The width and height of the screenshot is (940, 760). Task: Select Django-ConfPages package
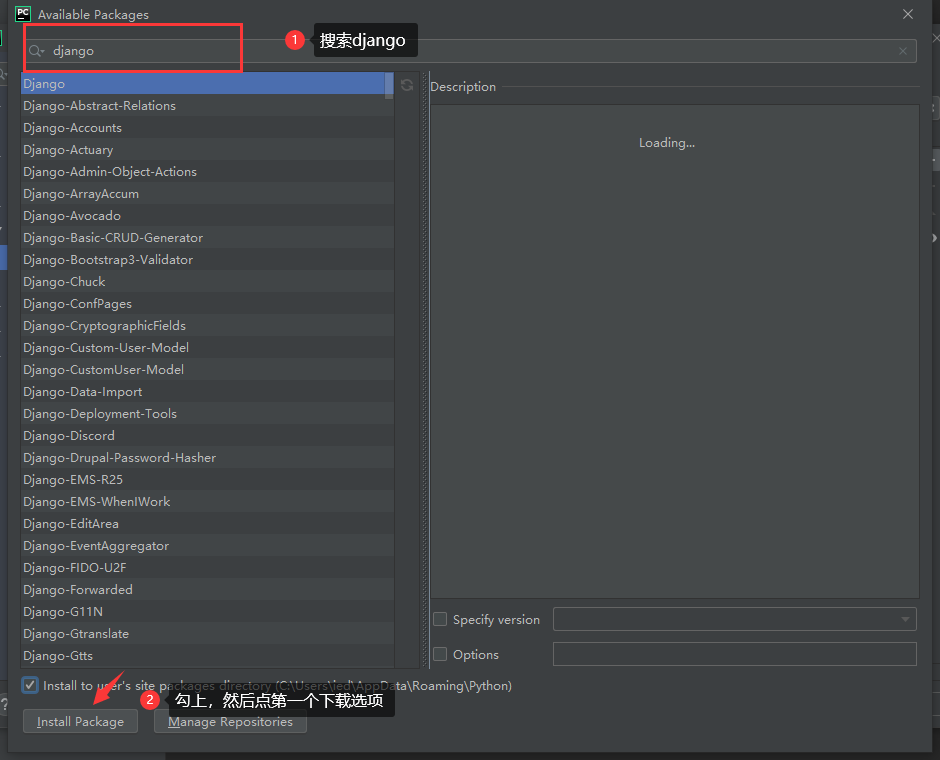tap(207, 304)
